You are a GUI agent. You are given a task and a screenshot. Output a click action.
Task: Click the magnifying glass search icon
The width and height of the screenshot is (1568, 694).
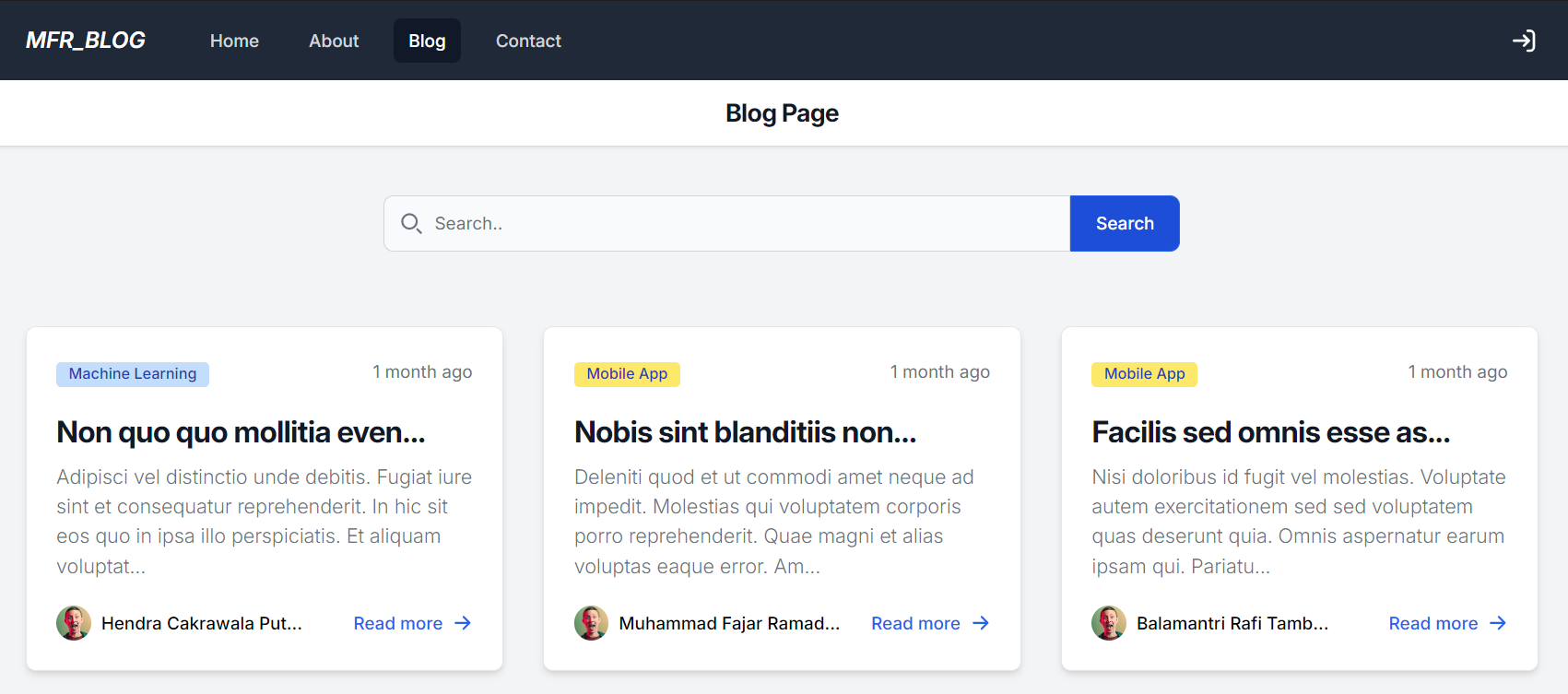[x=411, y=224]
